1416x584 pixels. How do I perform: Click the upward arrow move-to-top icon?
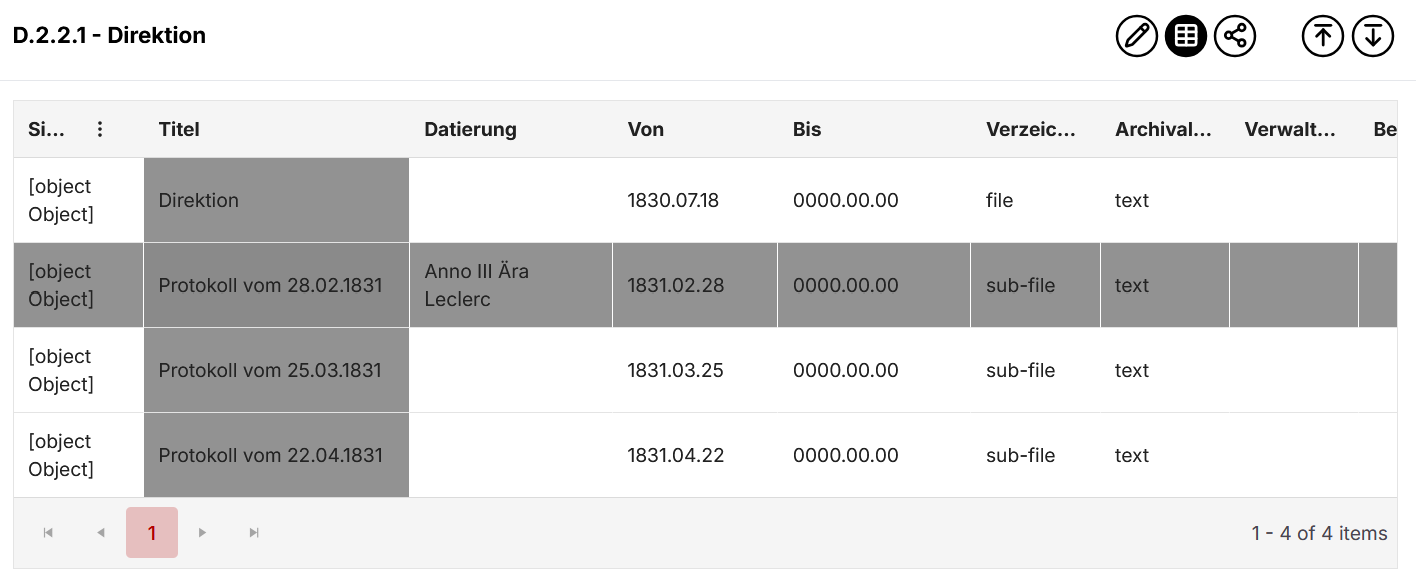[x=1323, y=36]
